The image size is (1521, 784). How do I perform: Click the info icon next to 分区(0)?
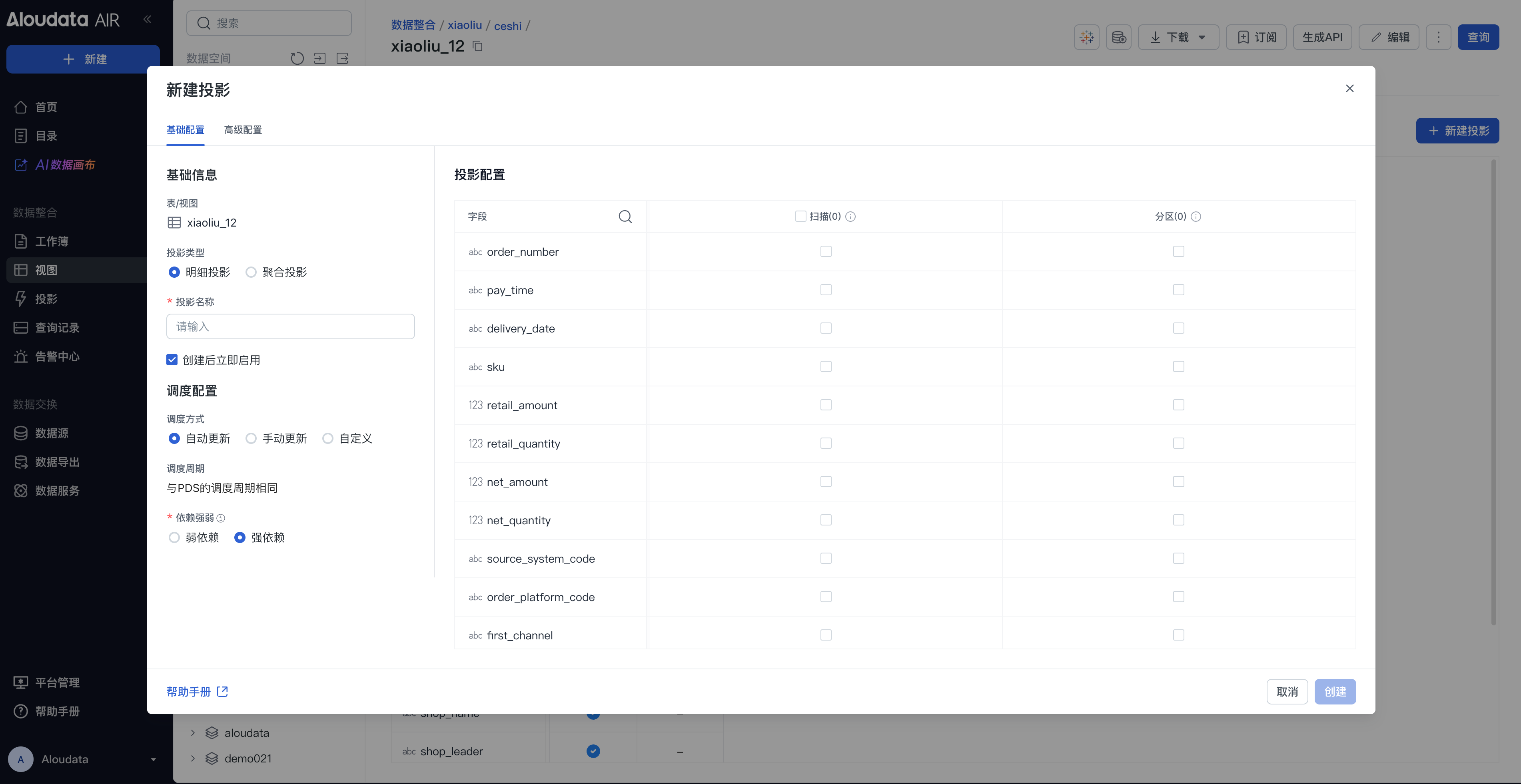coord(1196,217)
